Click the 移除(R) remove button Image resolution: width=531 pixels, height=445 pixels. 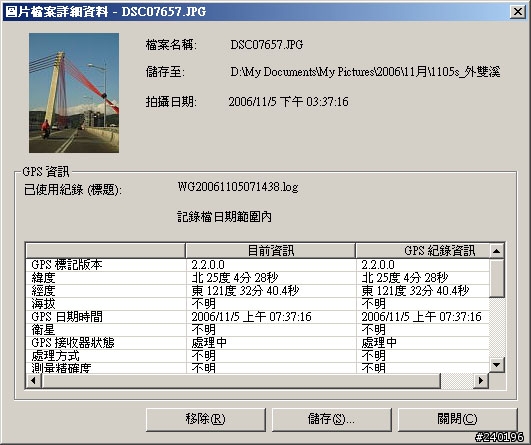coord(206,419)
